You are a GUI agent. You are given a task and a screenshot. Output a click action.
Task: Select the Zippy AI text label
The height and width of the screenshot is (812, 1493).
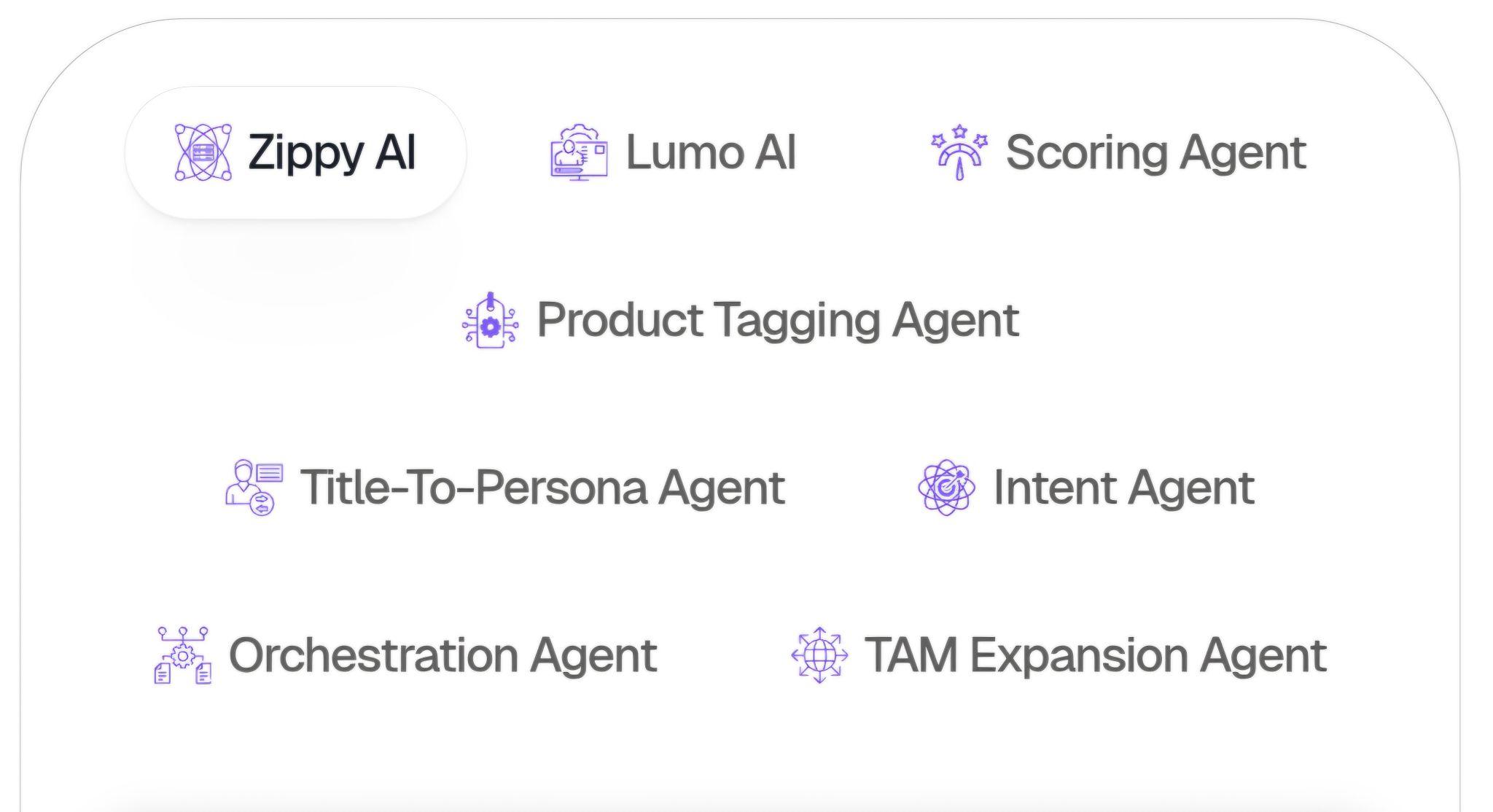[332, 154]
